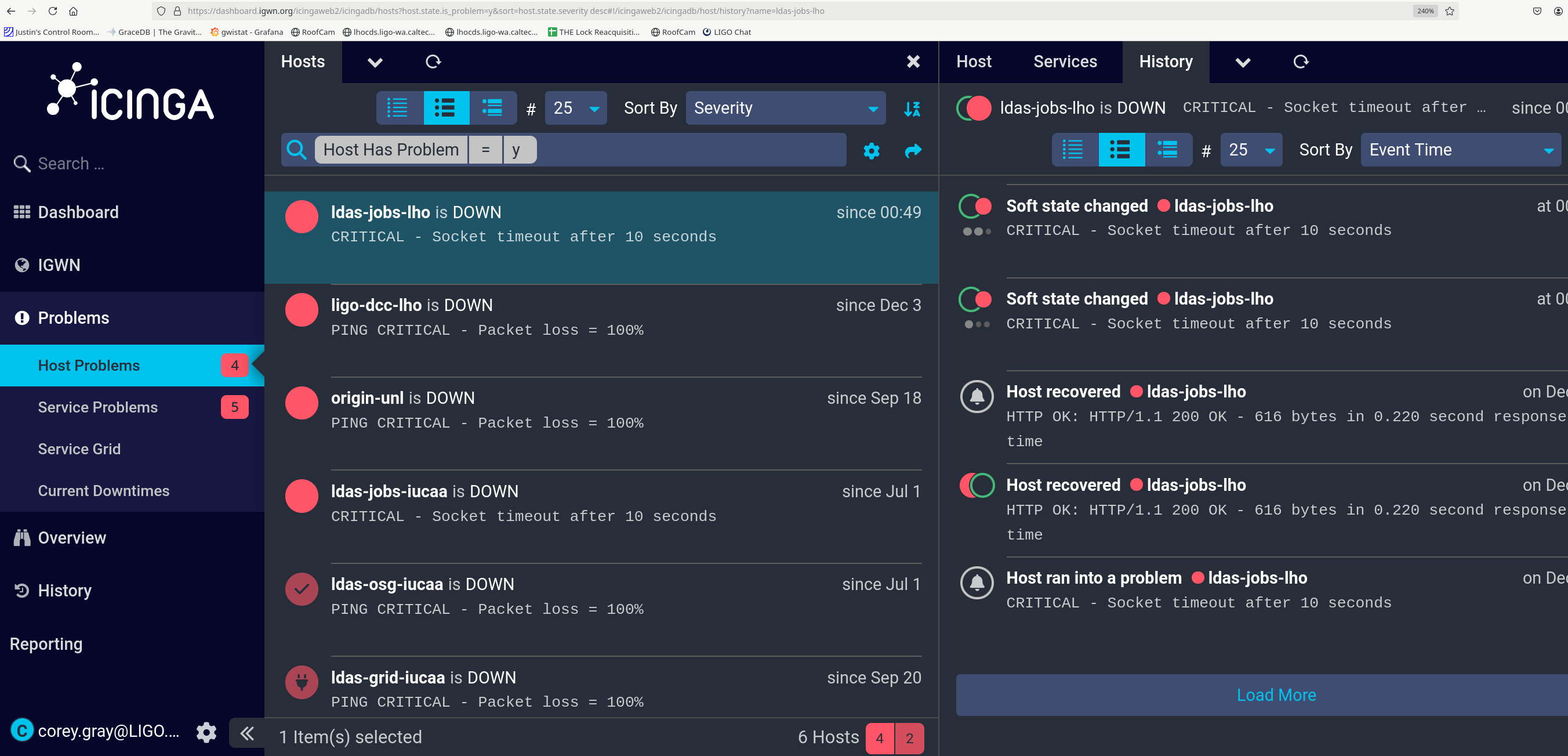1568x756 pixels.
Task: Refresh the Hosts list panel
Action: point(433,62)
